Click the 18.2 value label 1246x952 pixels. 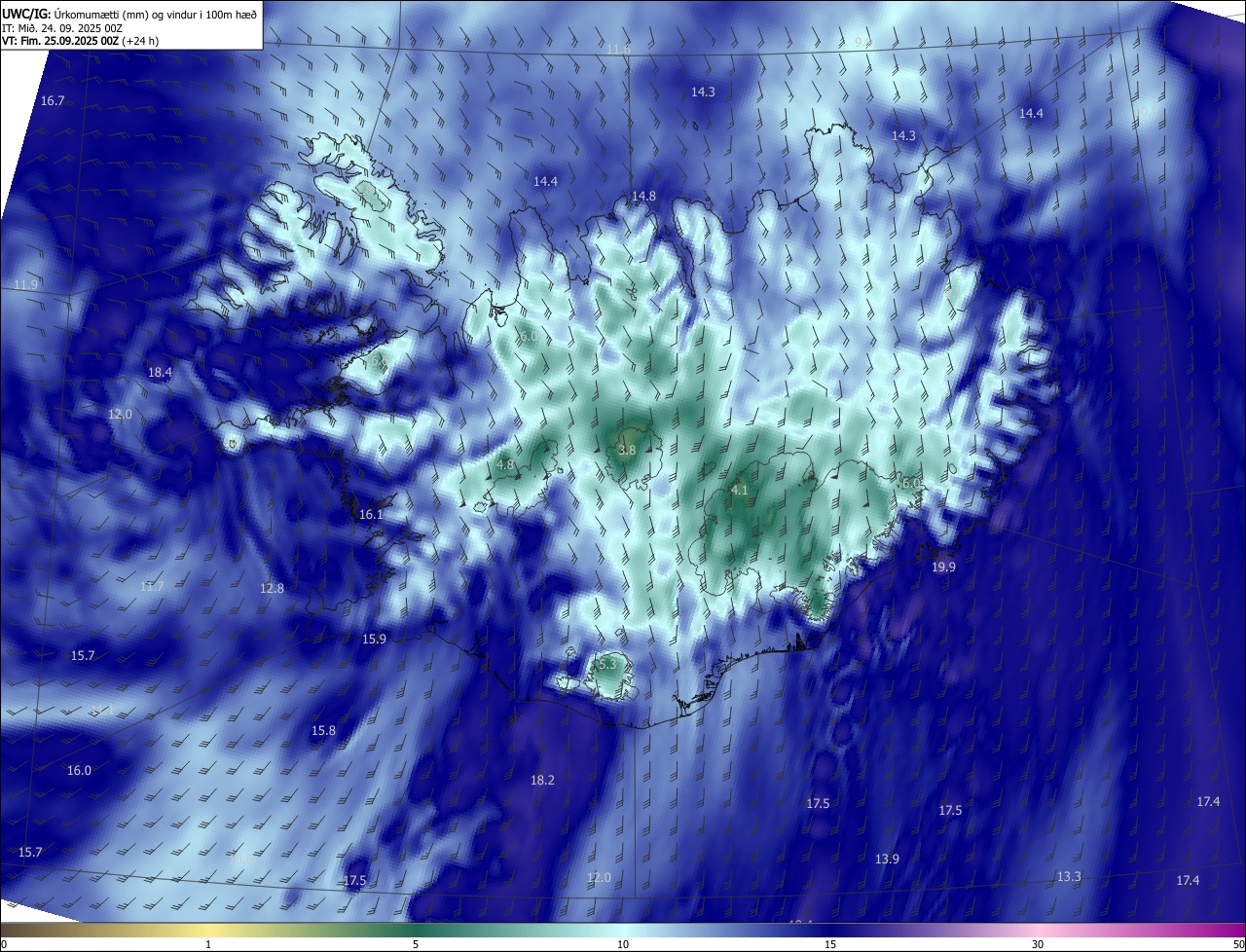542,780
